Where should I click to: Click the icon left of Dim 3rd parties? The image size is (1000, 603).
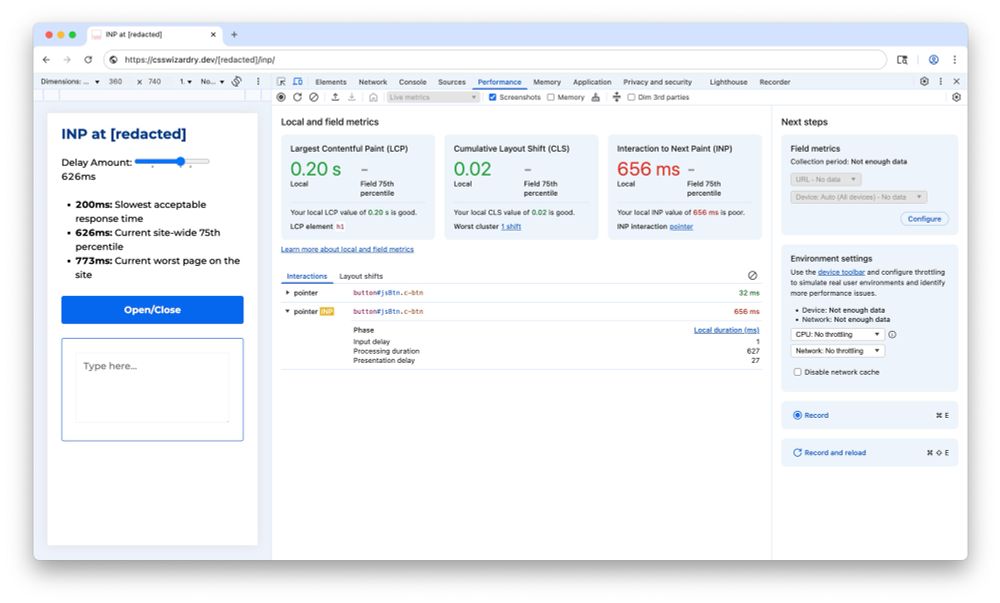tap(616, 97)
